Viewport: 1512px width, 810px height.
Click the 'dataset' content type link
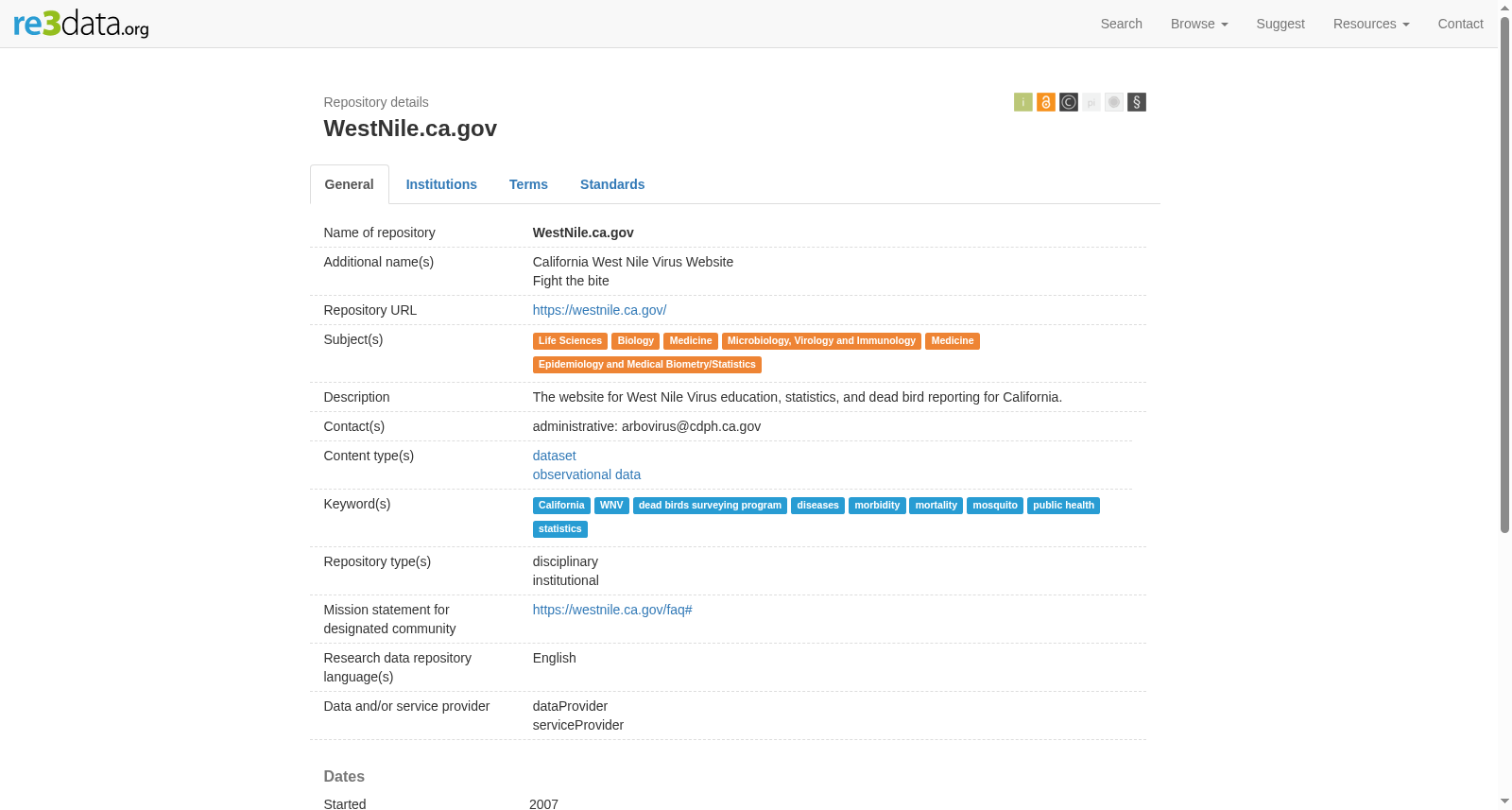555,456
